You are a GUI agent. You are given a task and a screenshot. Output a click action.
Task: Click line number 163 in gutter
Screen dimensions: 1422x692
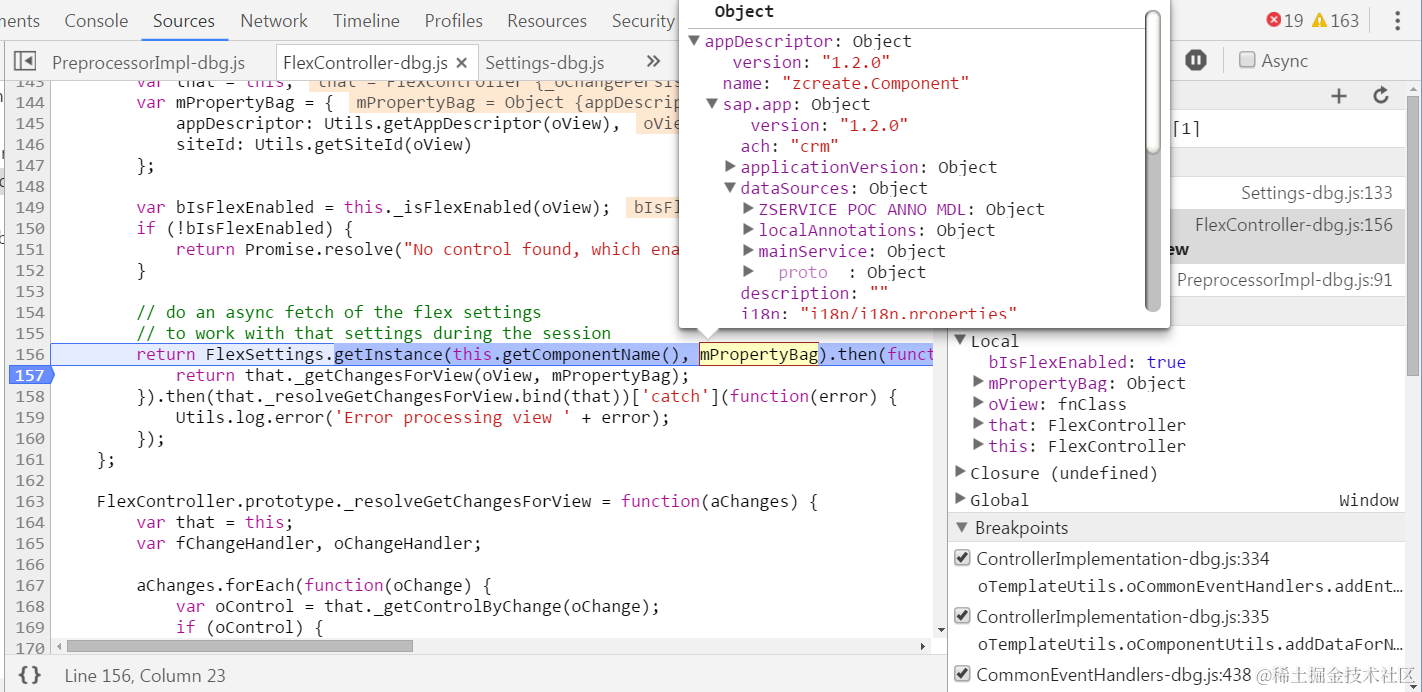(30, 501)
